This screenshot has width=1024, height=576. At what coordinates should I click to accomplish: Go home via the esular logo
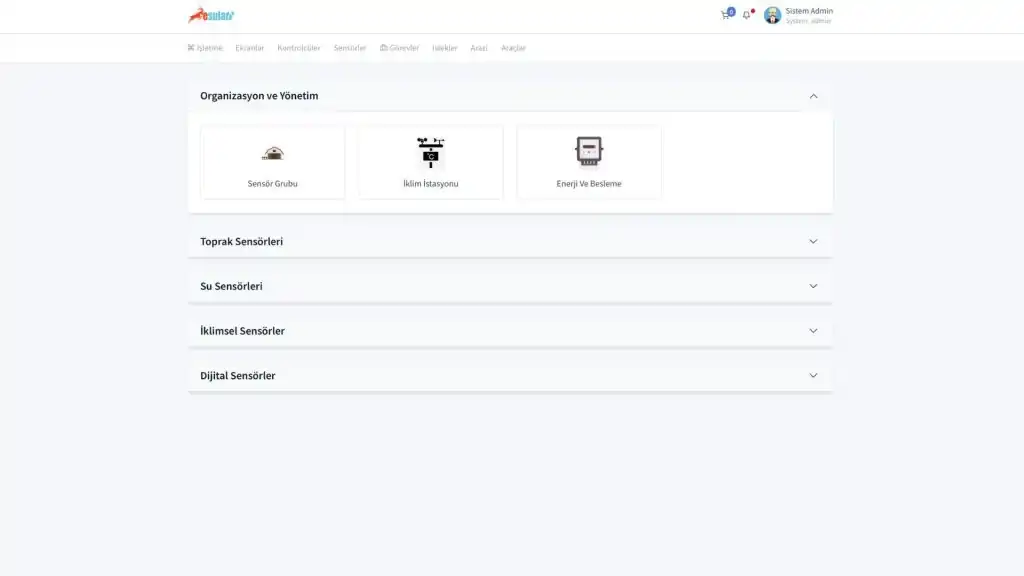(211, 15)
